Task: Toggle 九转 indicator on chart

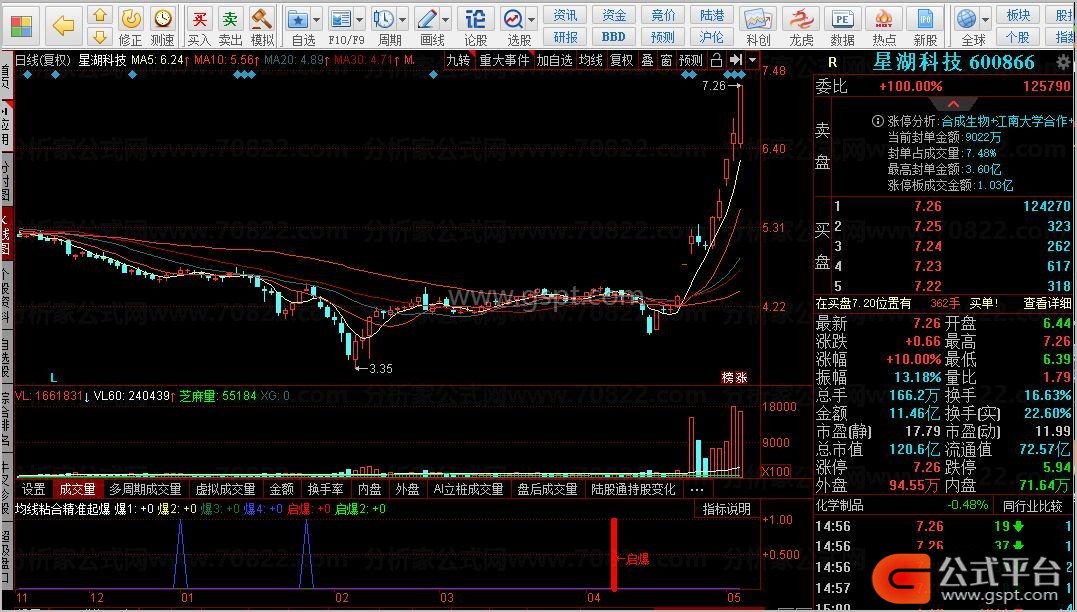Action: click(x=458, y=60)
